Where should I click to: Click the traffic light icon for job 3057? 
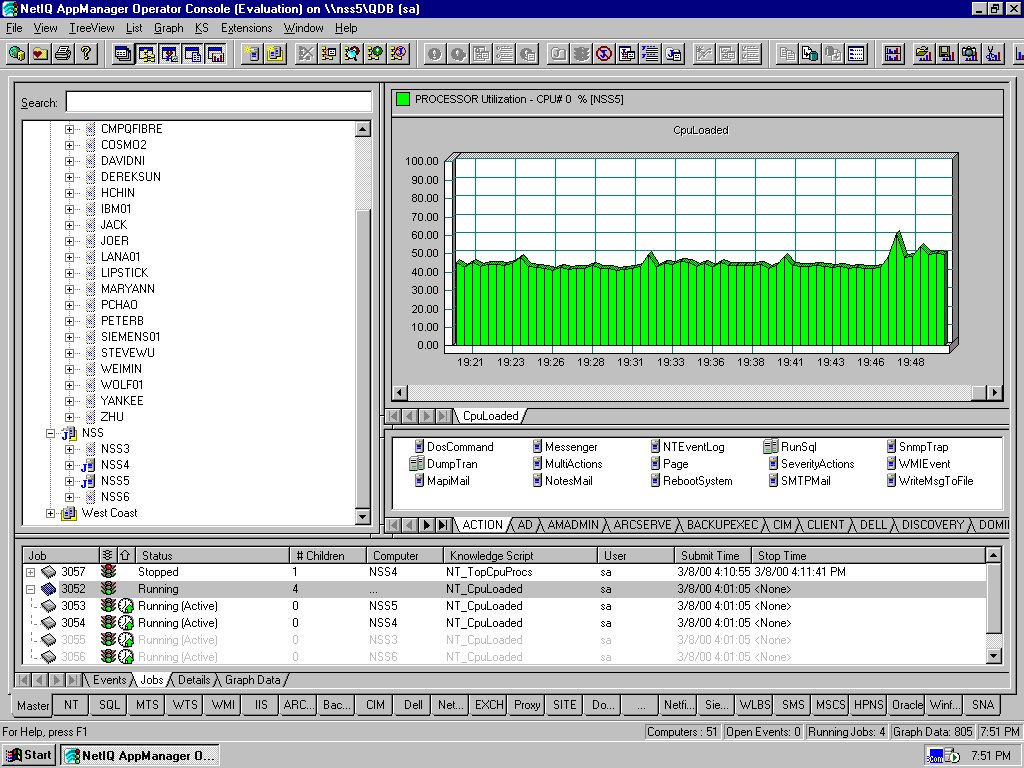(108, 572)
